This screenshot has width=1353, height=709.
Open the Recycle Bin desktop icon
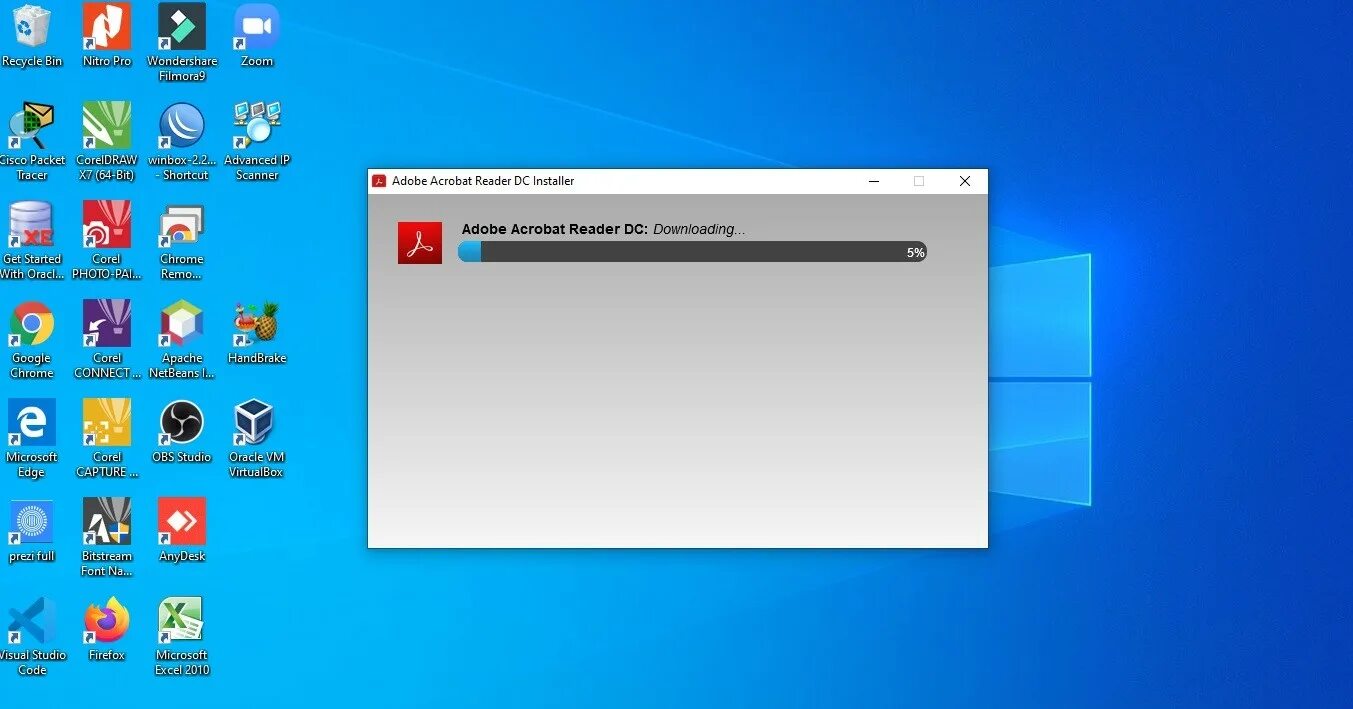(31, 28)
